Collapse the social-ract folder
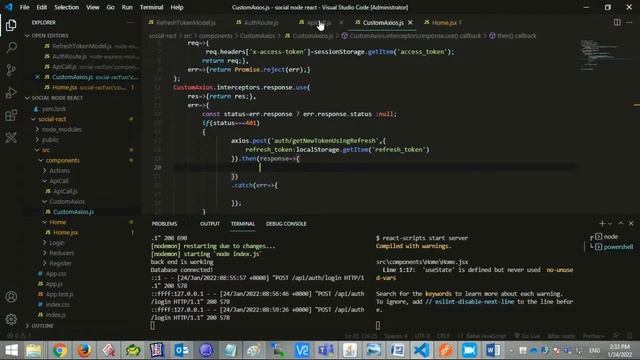 tap(52, 119)
